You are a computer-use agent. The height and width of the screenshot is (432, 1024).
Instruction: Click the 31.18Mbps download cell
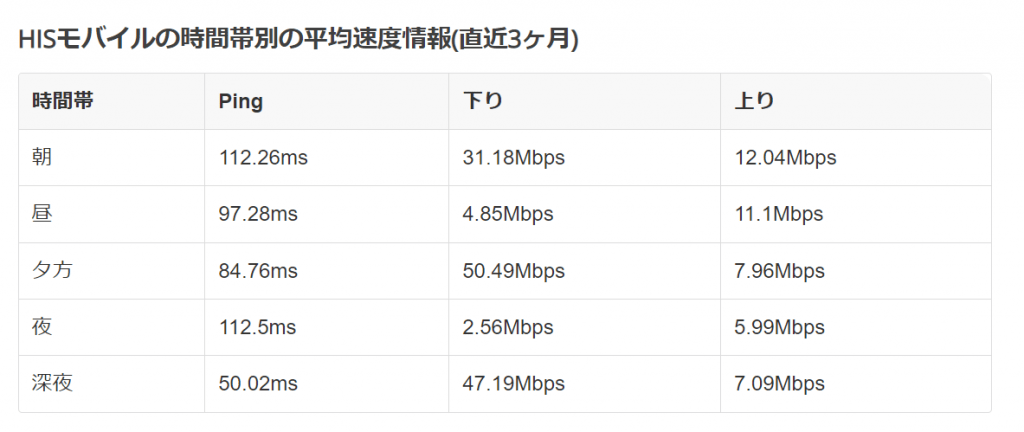(514, 158)
